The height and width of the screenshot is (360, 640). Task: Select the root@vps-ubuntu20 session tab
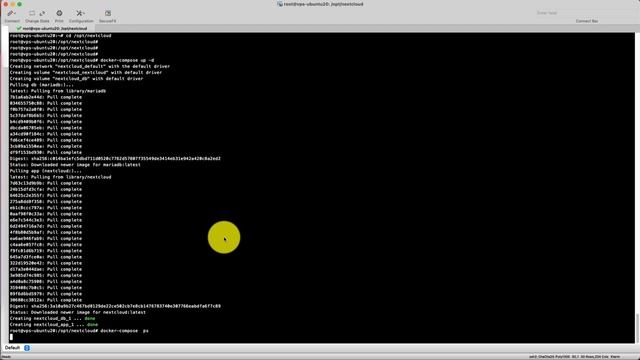[51, 29]
